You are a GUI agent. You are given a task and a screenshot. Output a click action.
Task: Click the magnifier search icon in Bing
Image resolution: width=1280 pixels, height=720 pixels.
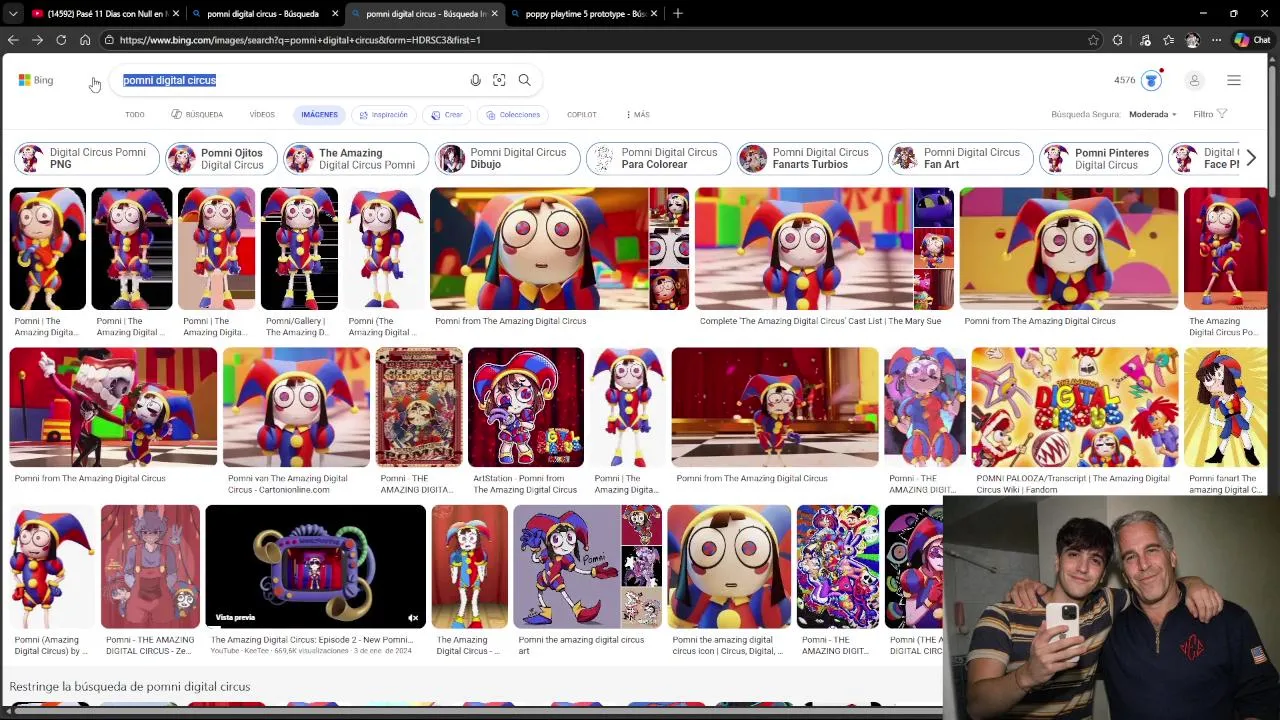524,80
